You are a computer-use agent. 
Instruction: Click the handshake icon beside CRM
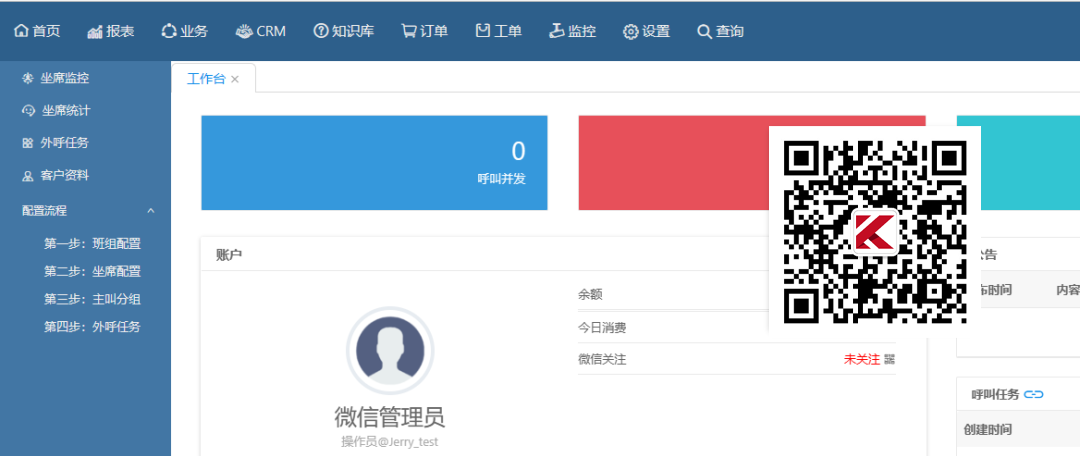point(244,31)
